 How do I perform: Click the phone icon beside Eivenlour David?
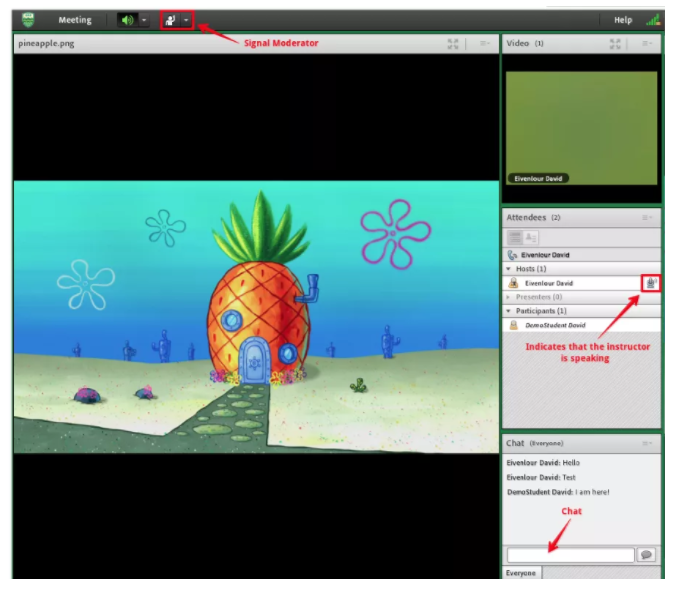[x=512, y=255]
